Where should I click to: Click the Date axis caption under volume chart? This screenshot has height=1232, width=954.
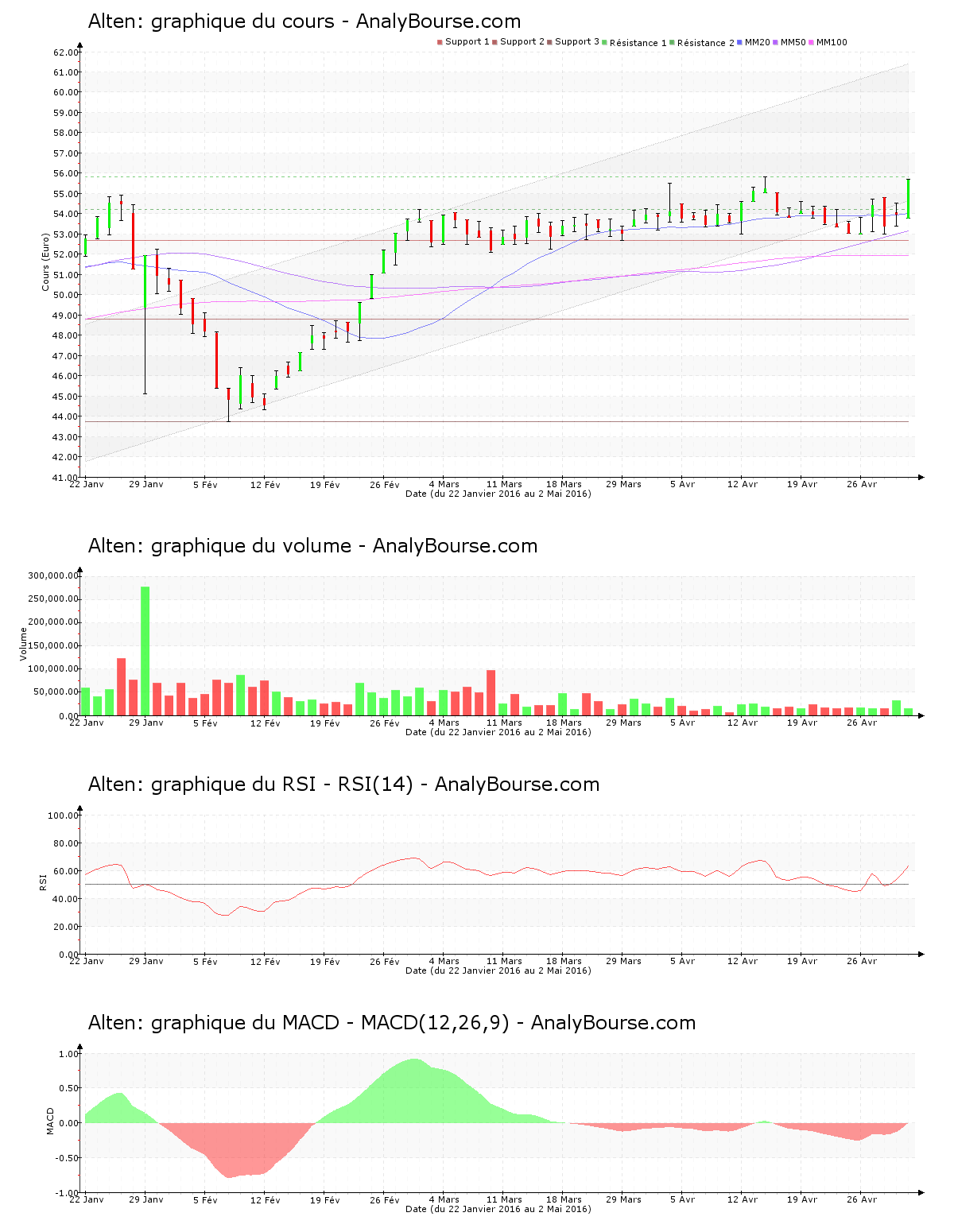click(498, 732)
